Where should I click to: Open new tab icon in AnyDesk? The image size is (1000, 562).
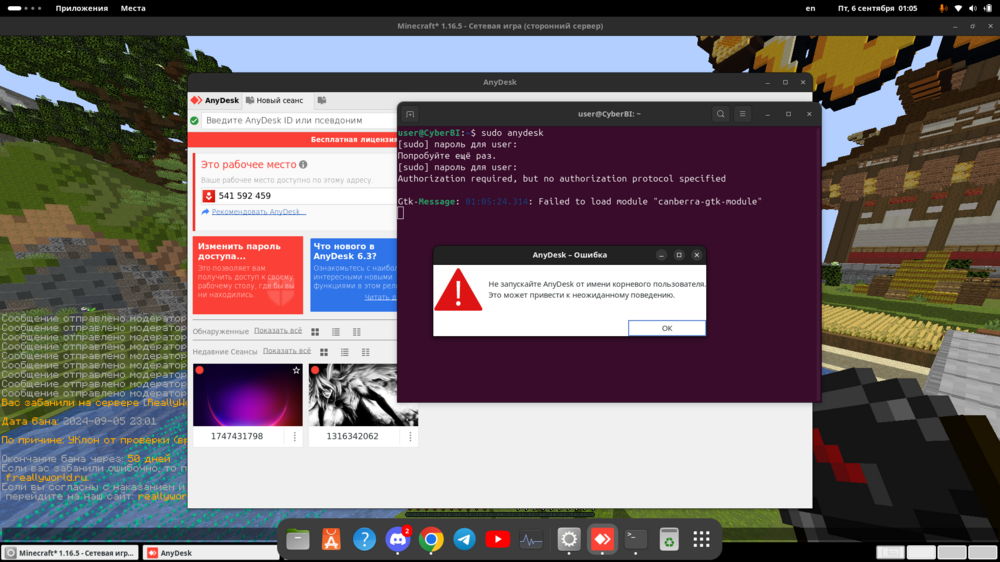coord(322,100)
